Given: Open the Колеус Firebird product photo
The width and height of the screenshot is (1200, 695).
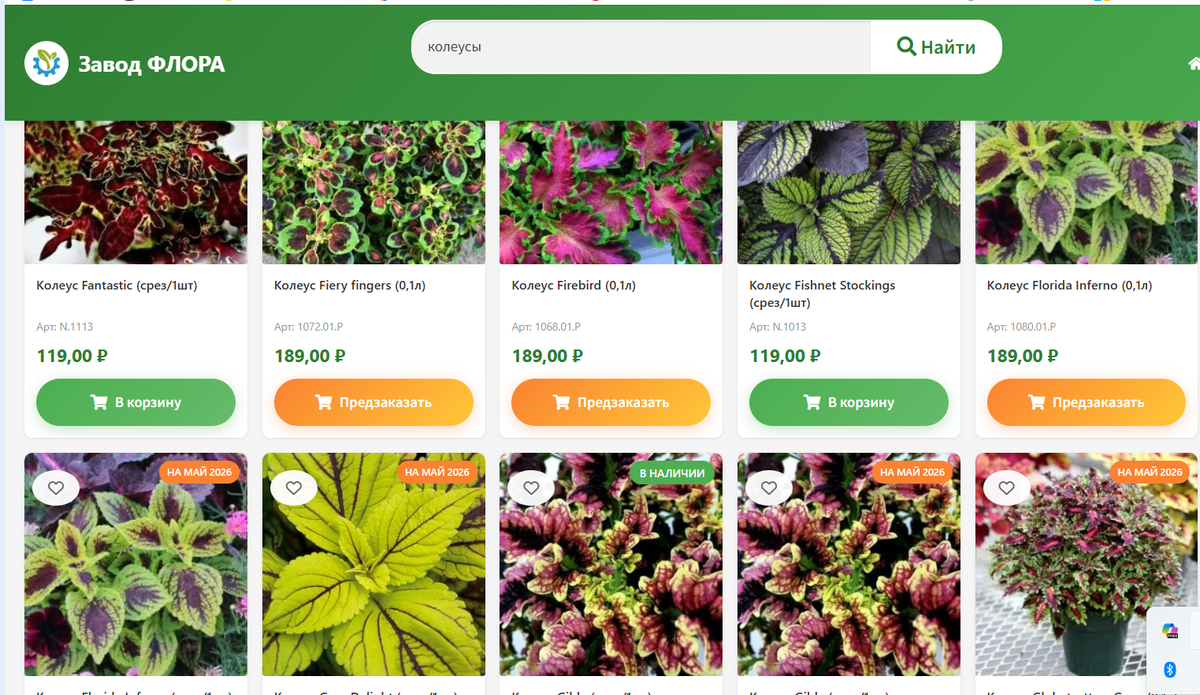Looking at the screenshot, I should tap(611, 192).
